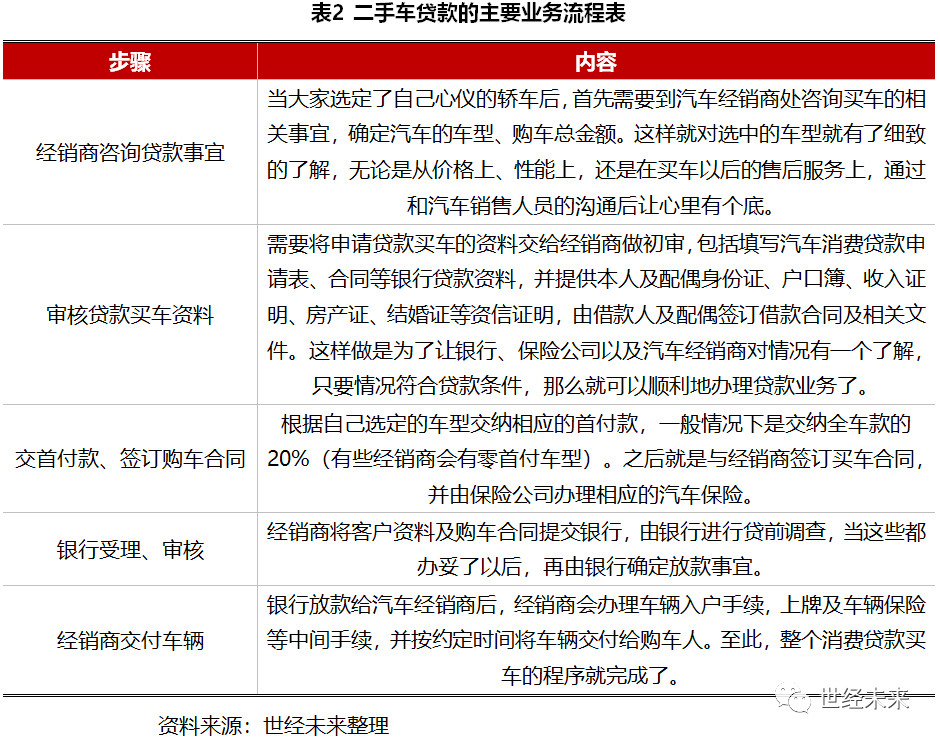Click the line 车的程序就完成了
Screen dimensions: 940x740
click(591, 676)
